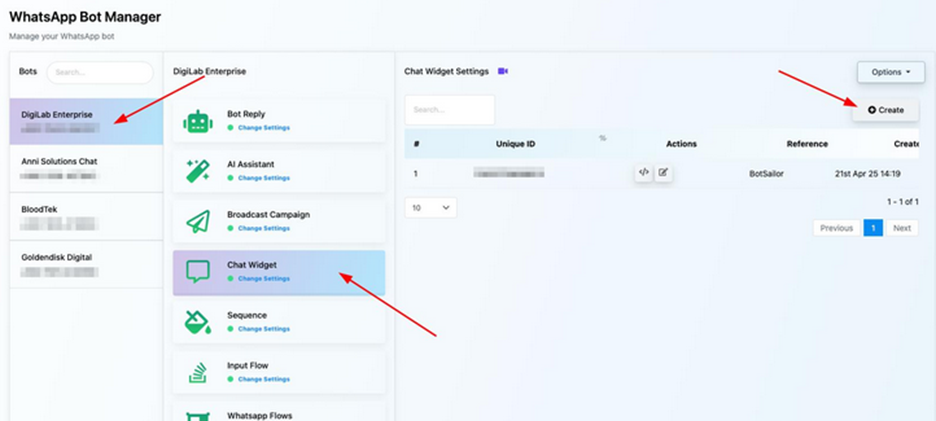Click Change Settings under Bot Reply
The height and width of the screenshot is (421, 936).
(263, 128)
